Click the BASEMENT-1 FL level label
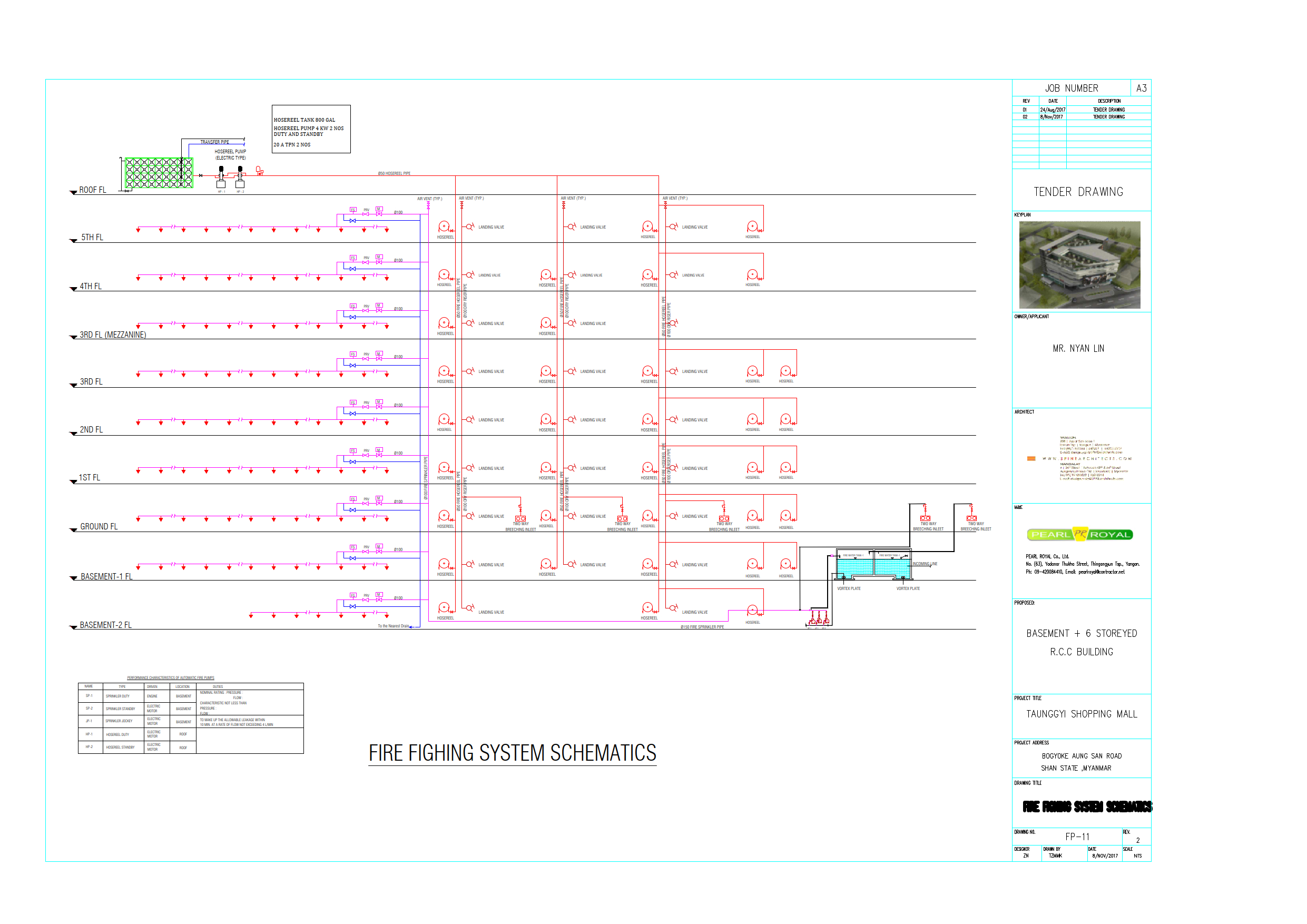The image size is (1307, 924). pos(106,577)
